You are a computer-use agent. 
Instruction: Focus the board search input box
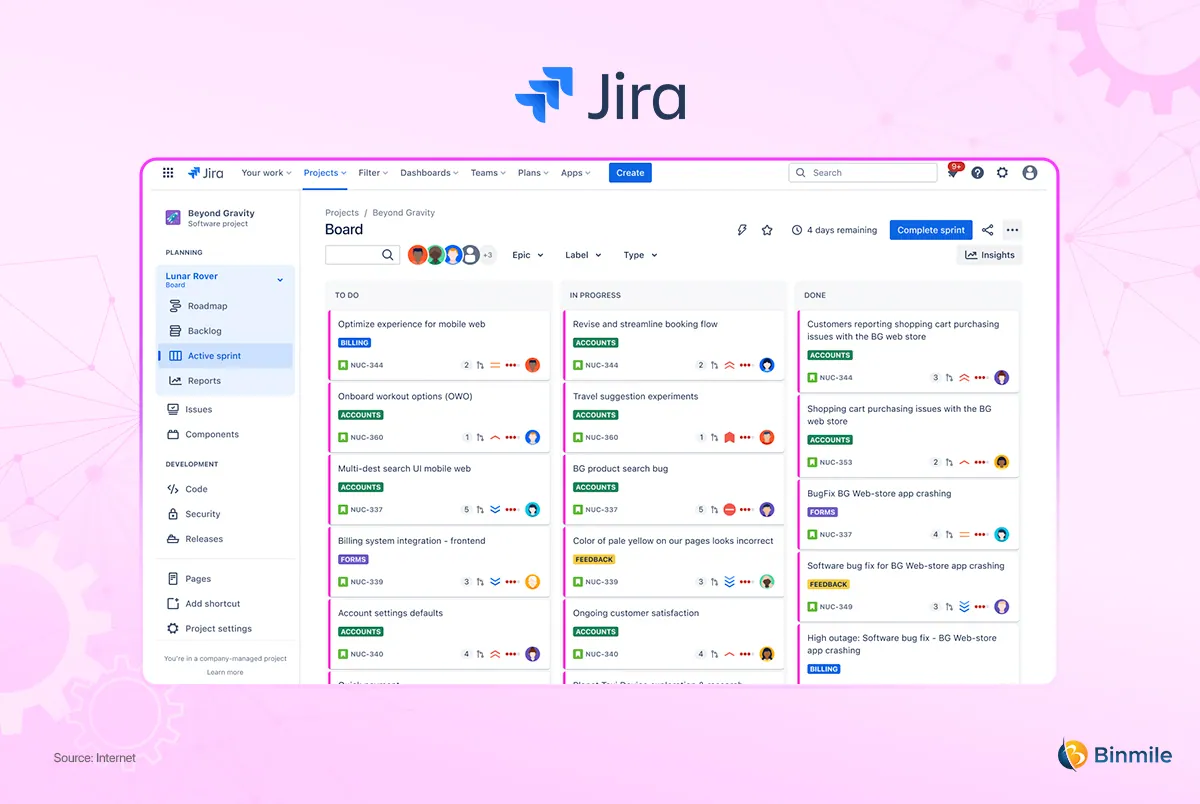pos(363,255)
